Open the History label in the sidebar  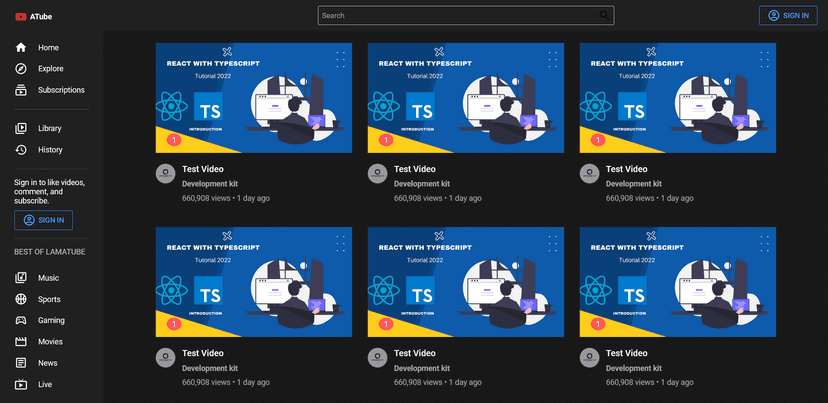tap(50, 150)
